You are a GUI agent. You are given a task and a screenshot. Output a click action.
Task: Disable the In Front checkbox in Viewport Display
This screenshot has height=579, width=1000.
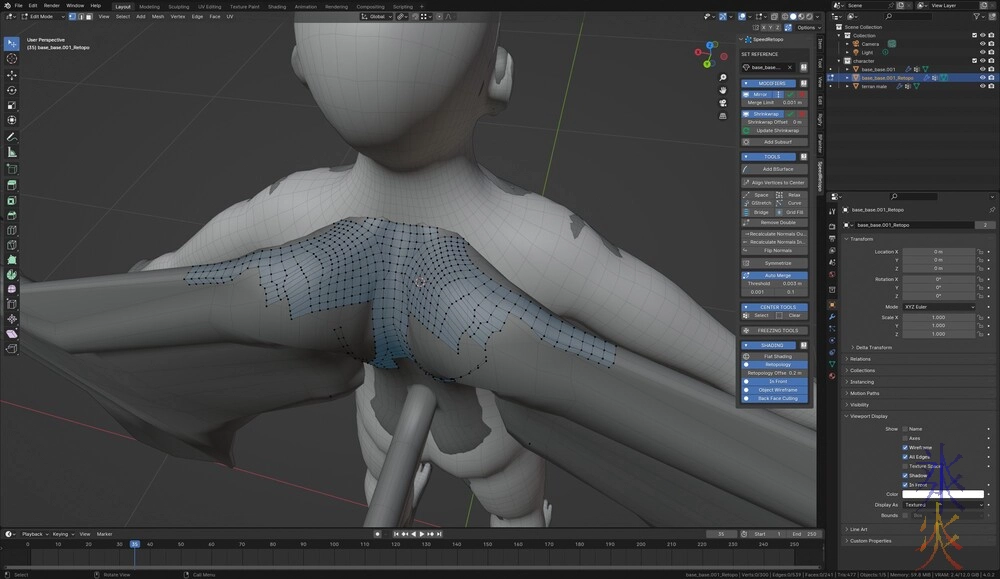(905, 484)
